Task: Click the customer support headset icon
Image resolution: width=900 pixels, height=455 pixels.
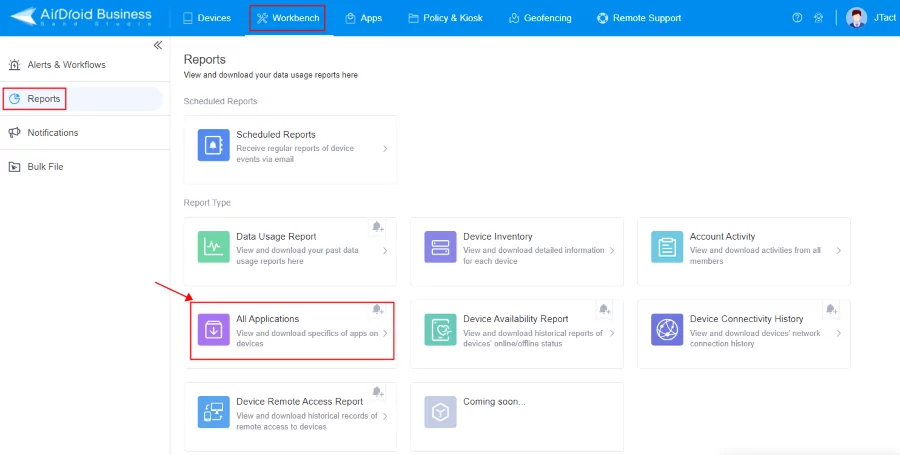Action: tap(819, 18)
